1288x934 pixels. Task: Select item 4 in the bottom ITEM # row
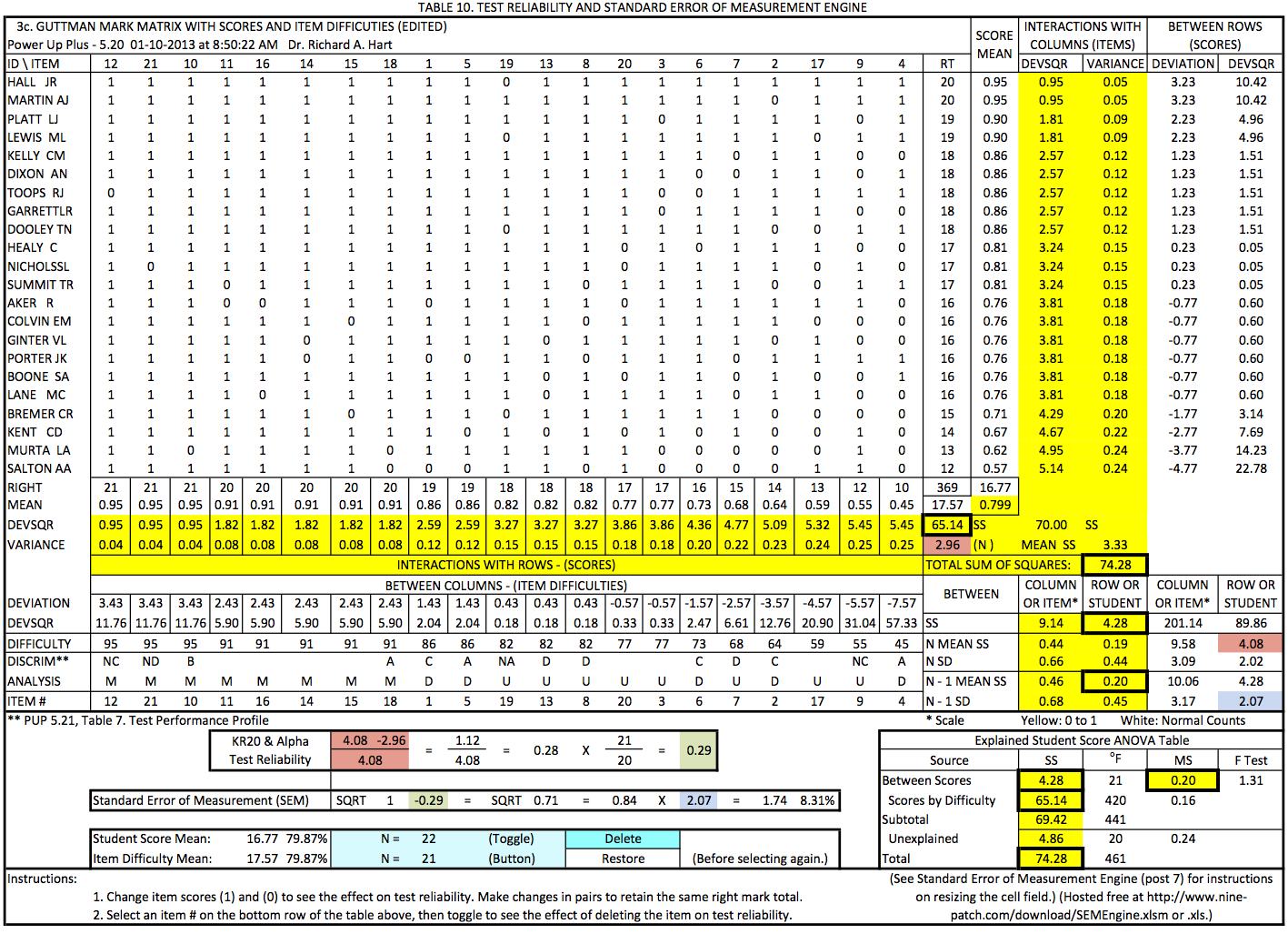[901, 701]
